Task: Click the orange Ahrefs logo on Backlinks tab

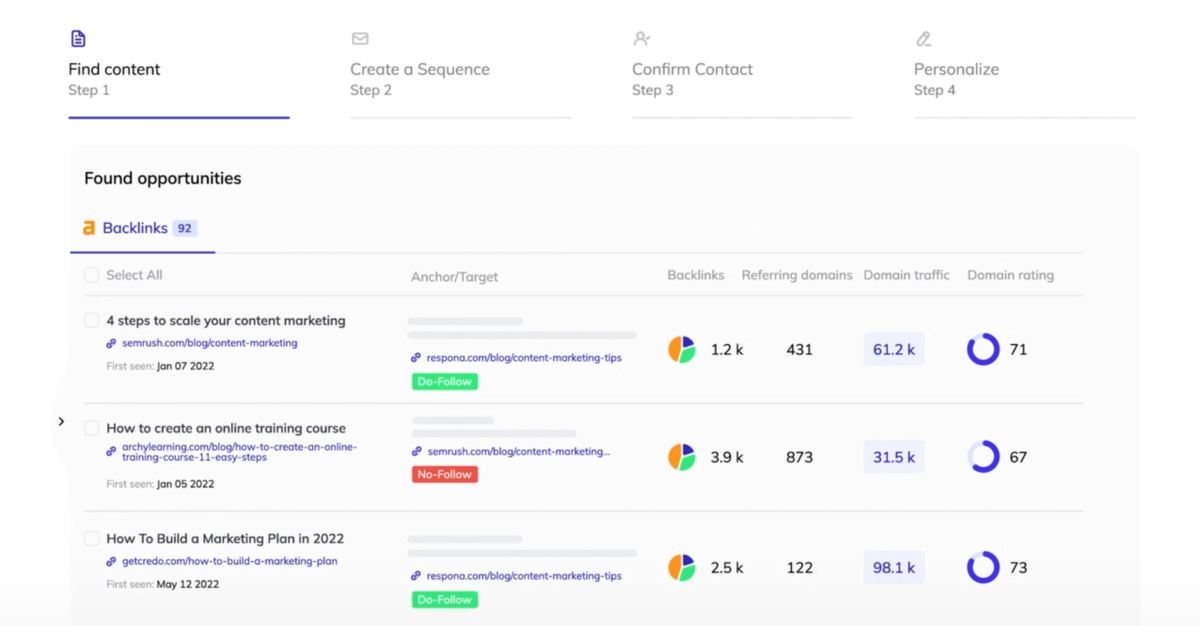Action: tap(87, 227)
